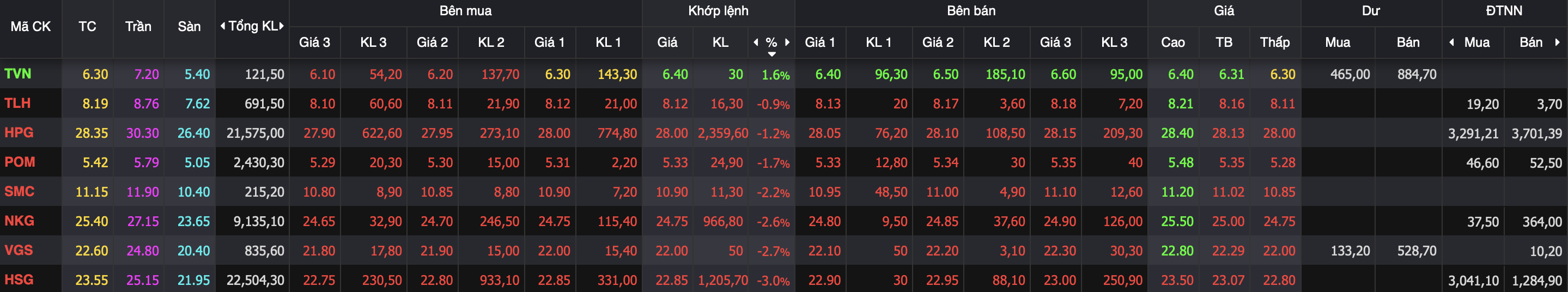Click the Sàn column header
Screen dimensions: 1568x292
(189, 26)
